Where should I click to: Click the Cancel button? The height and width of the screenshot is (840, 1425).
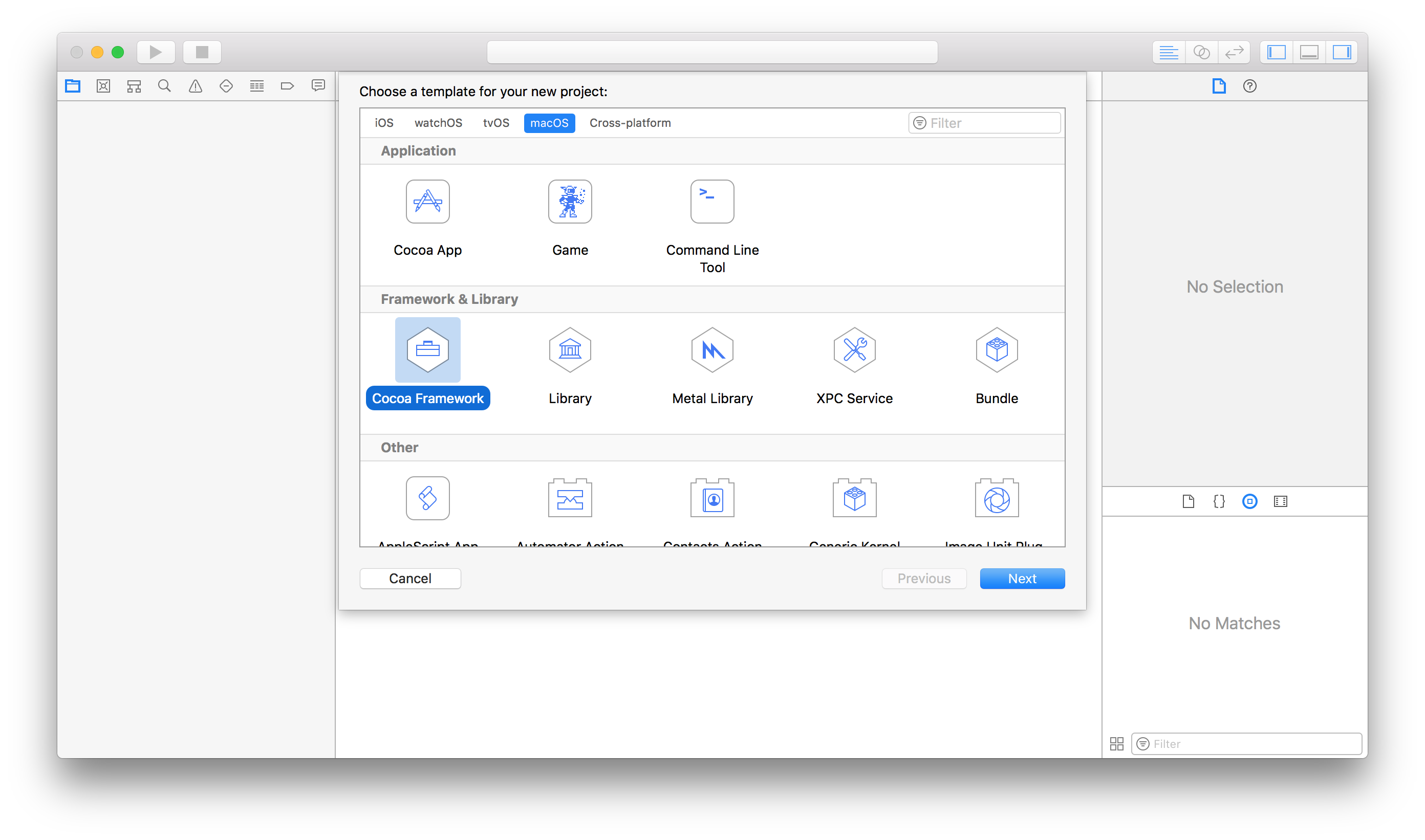(x=410, y=579)
